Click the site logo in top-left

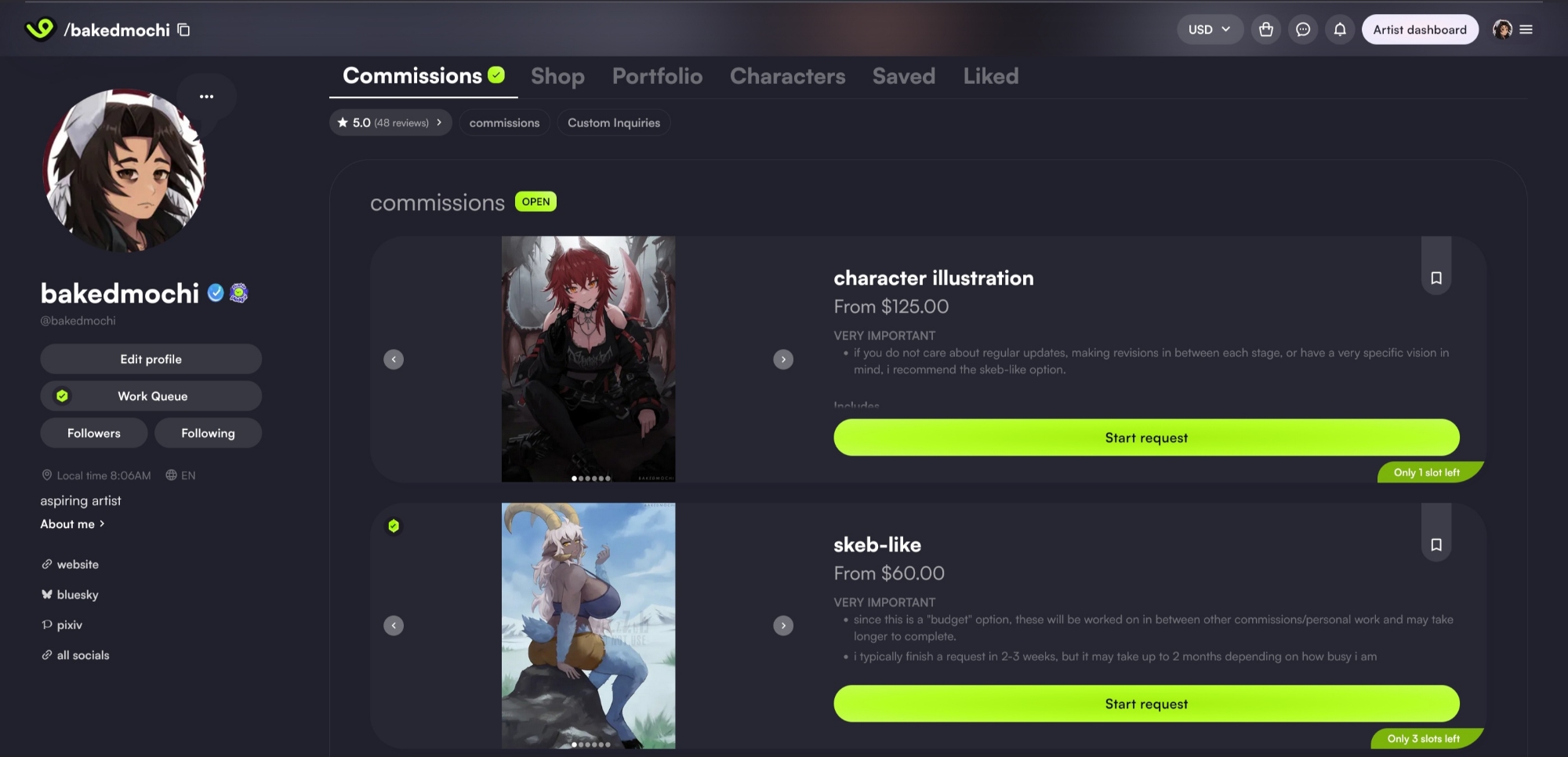[x=40, y=30]
